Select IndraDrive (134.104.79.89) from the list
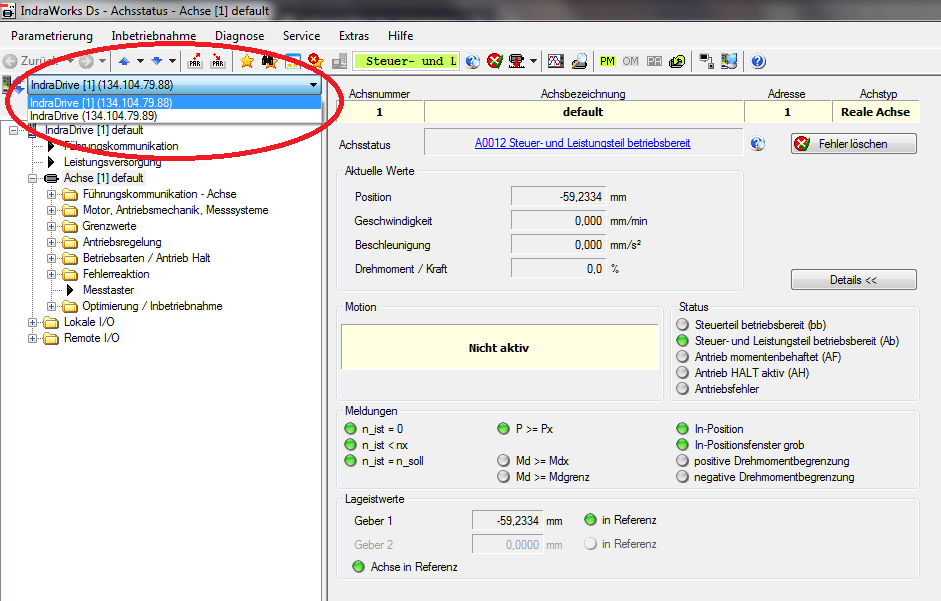The width and height of the screenshot is (941, 601). tap(175, 116)
